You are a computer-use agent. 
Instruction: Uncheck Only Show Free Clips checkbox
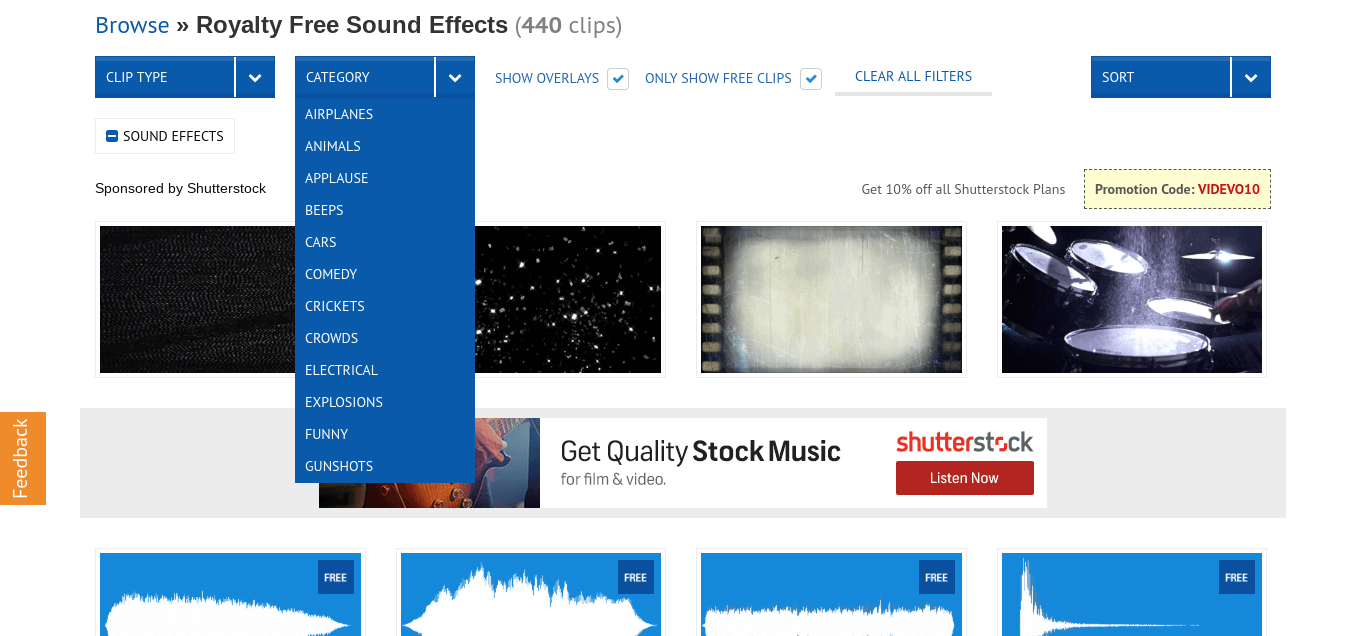(811, 78)
